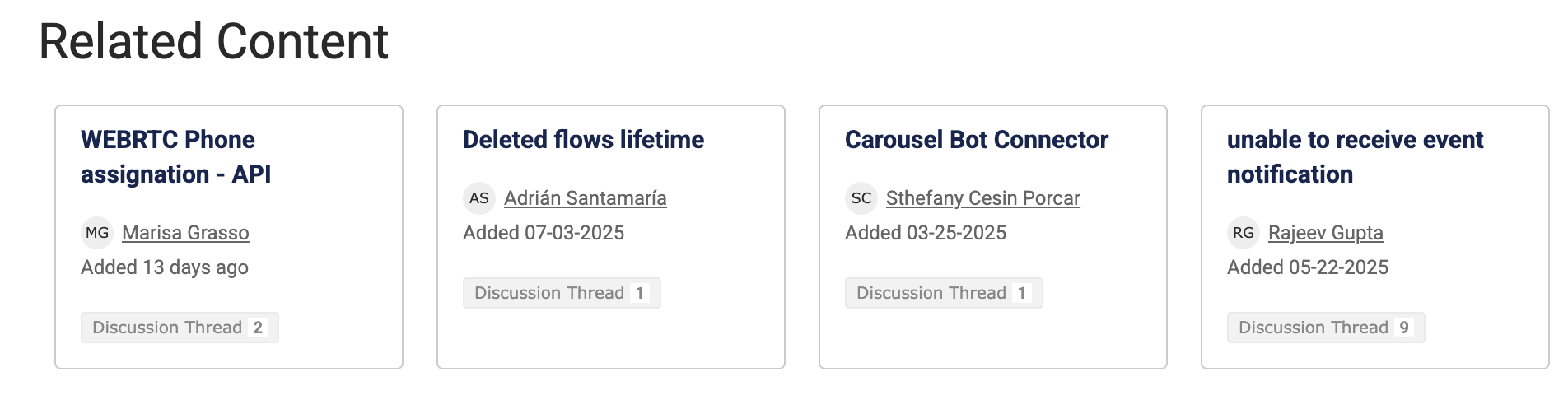The image size is (1568, 395).
Task: Click the Related Content heading
Action: pyautogui.click(x=213, y=41)
